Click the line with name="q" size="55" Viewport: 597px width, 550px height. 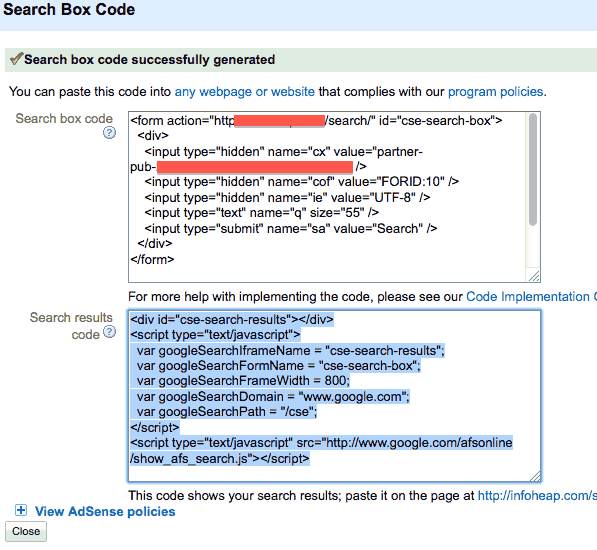pos(262,213)
